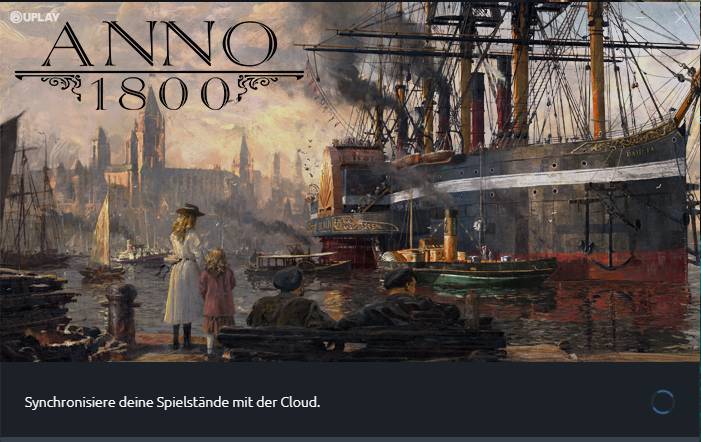Click the yellow funnel of the tugboat
This screenshot has width=701, height=442.
[x=450, y=235]
